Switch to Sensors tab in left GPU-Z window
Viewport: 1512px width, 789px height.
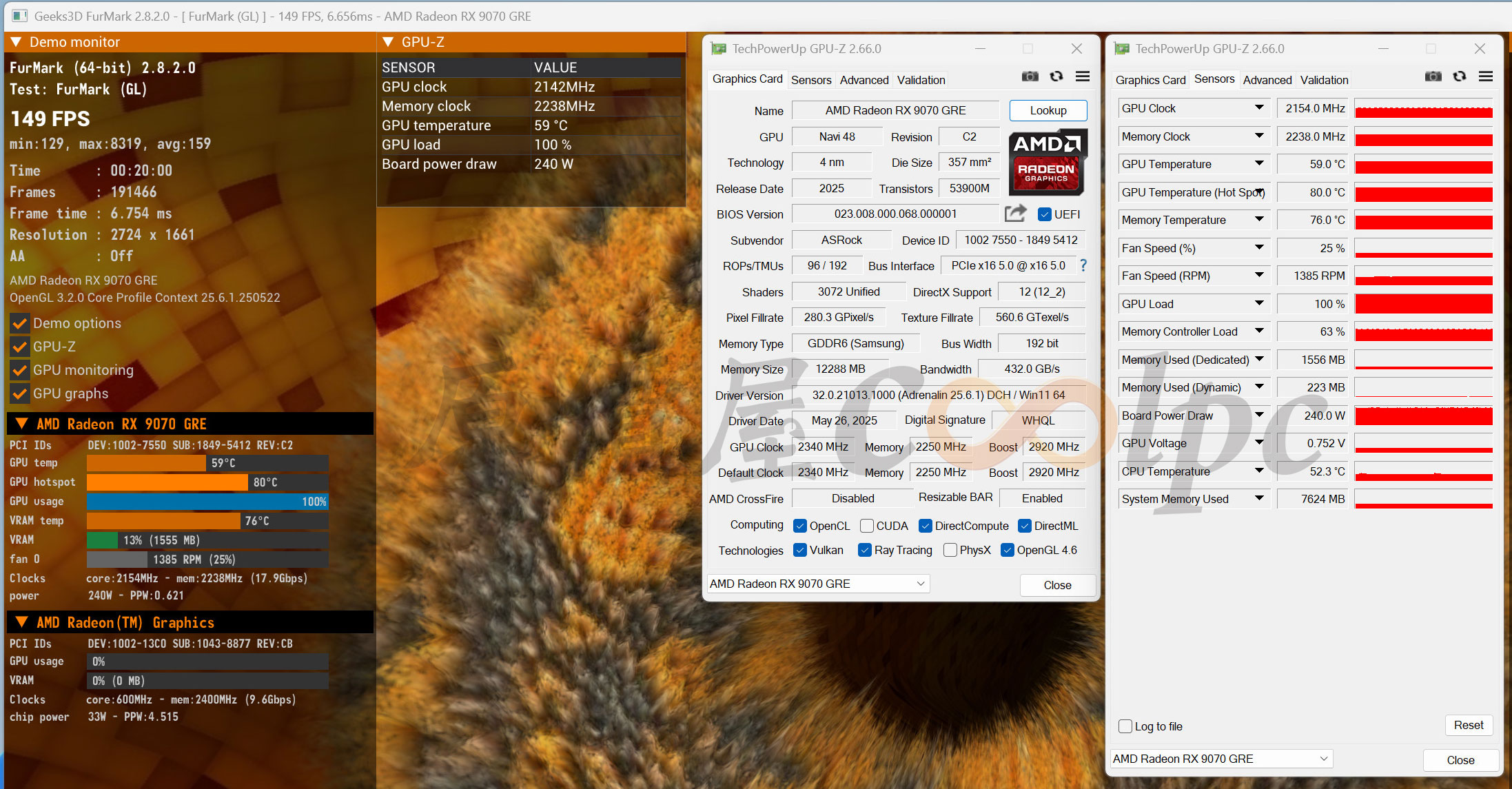click(811, 80)
